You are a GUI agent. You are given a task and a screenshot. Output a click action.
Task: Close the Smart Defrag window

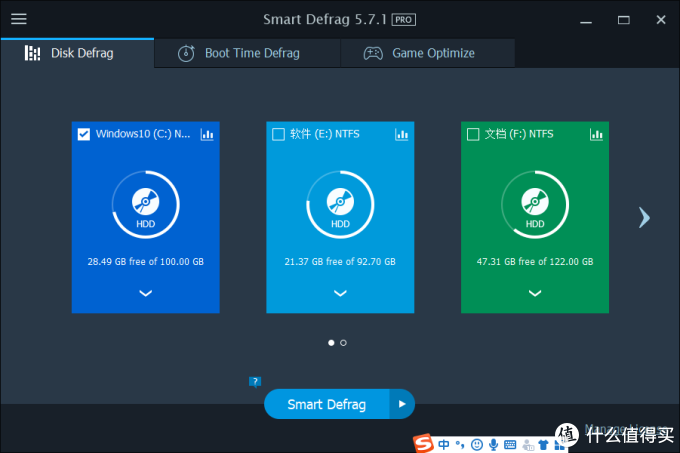tap(661, 20)
